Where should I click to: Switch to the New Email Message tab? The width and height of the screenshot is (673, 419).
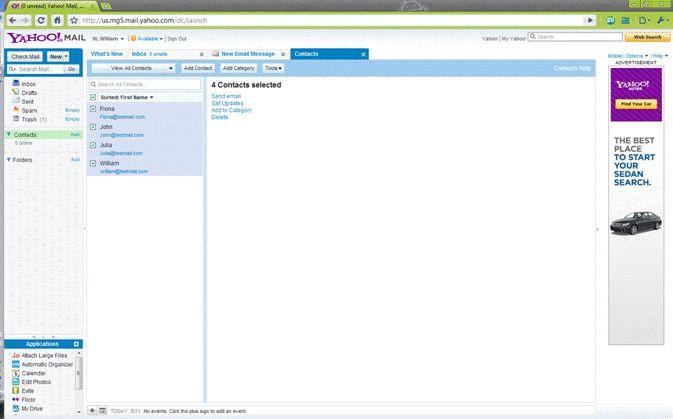[x=247, y=54]
